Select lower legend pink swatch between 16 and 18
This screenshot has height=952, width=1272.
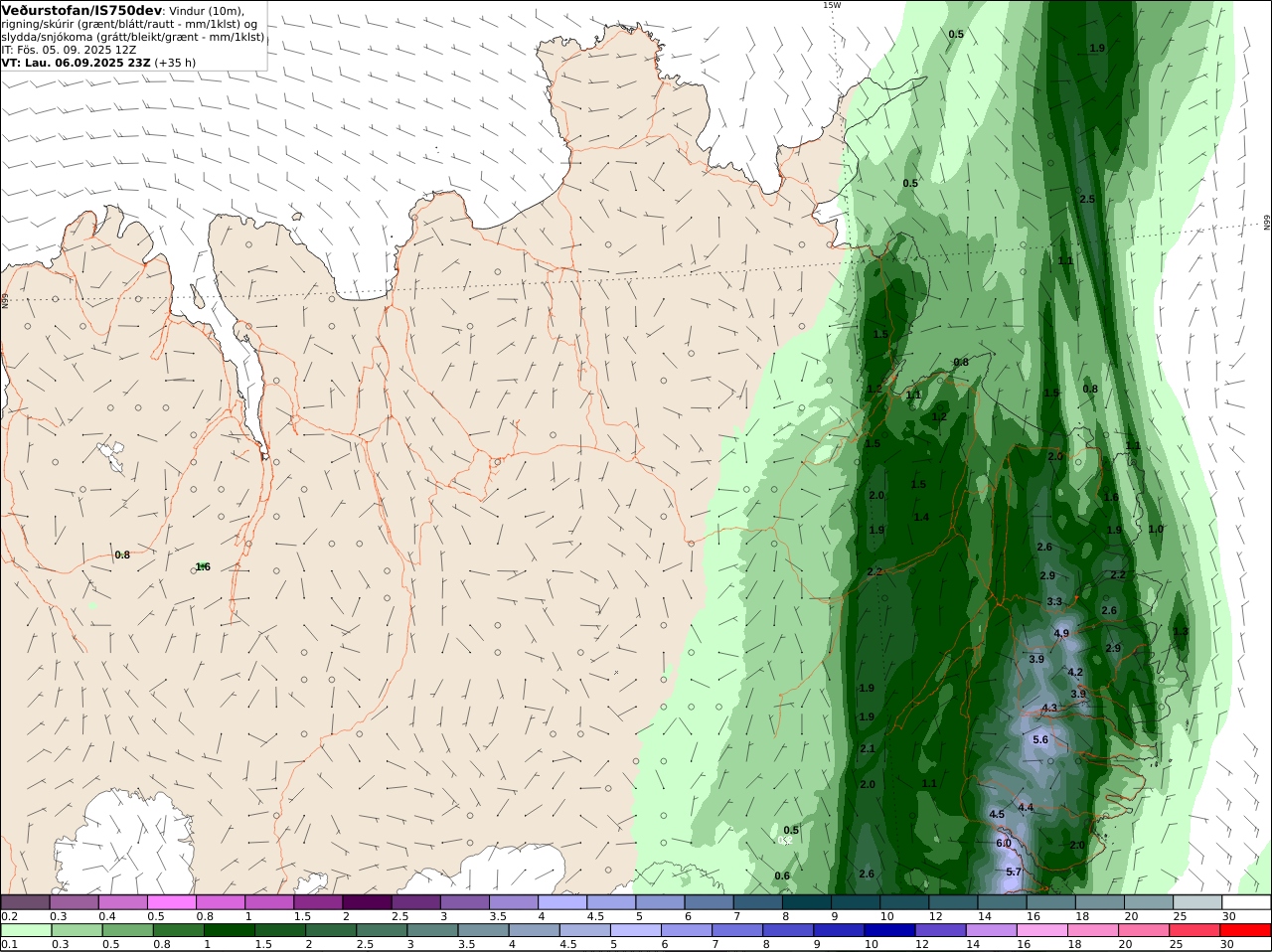coord(1041,930)
